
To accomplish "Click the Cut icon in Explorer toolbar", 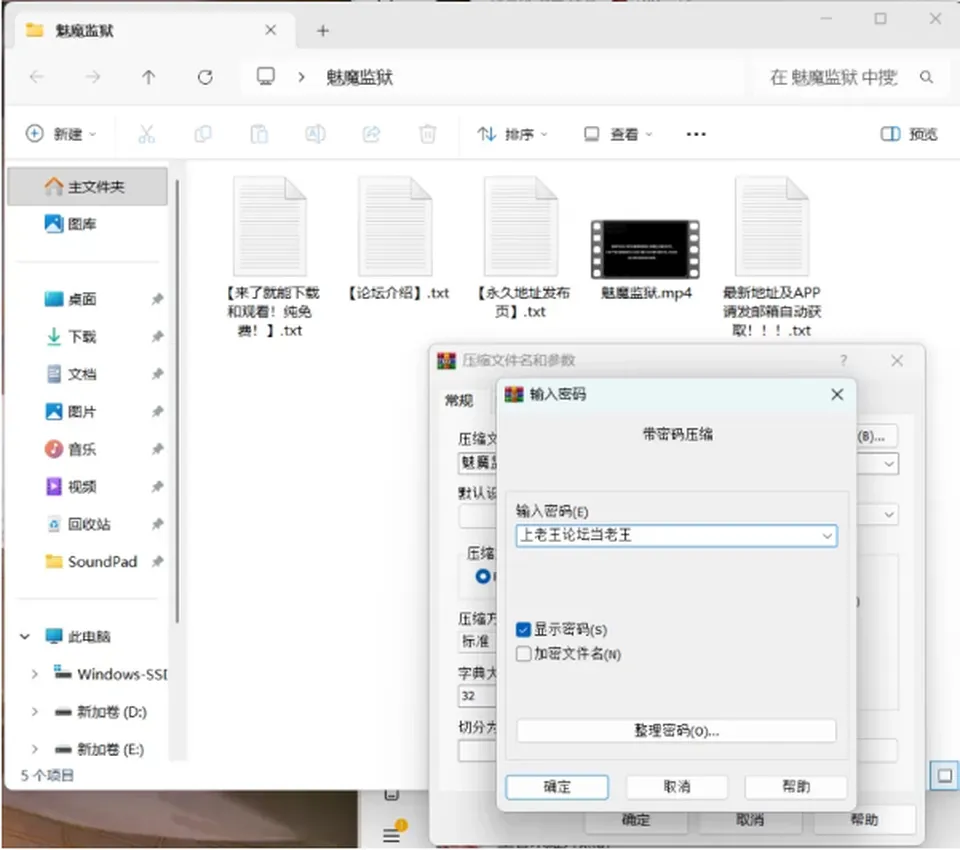I will tap(146, 134).
